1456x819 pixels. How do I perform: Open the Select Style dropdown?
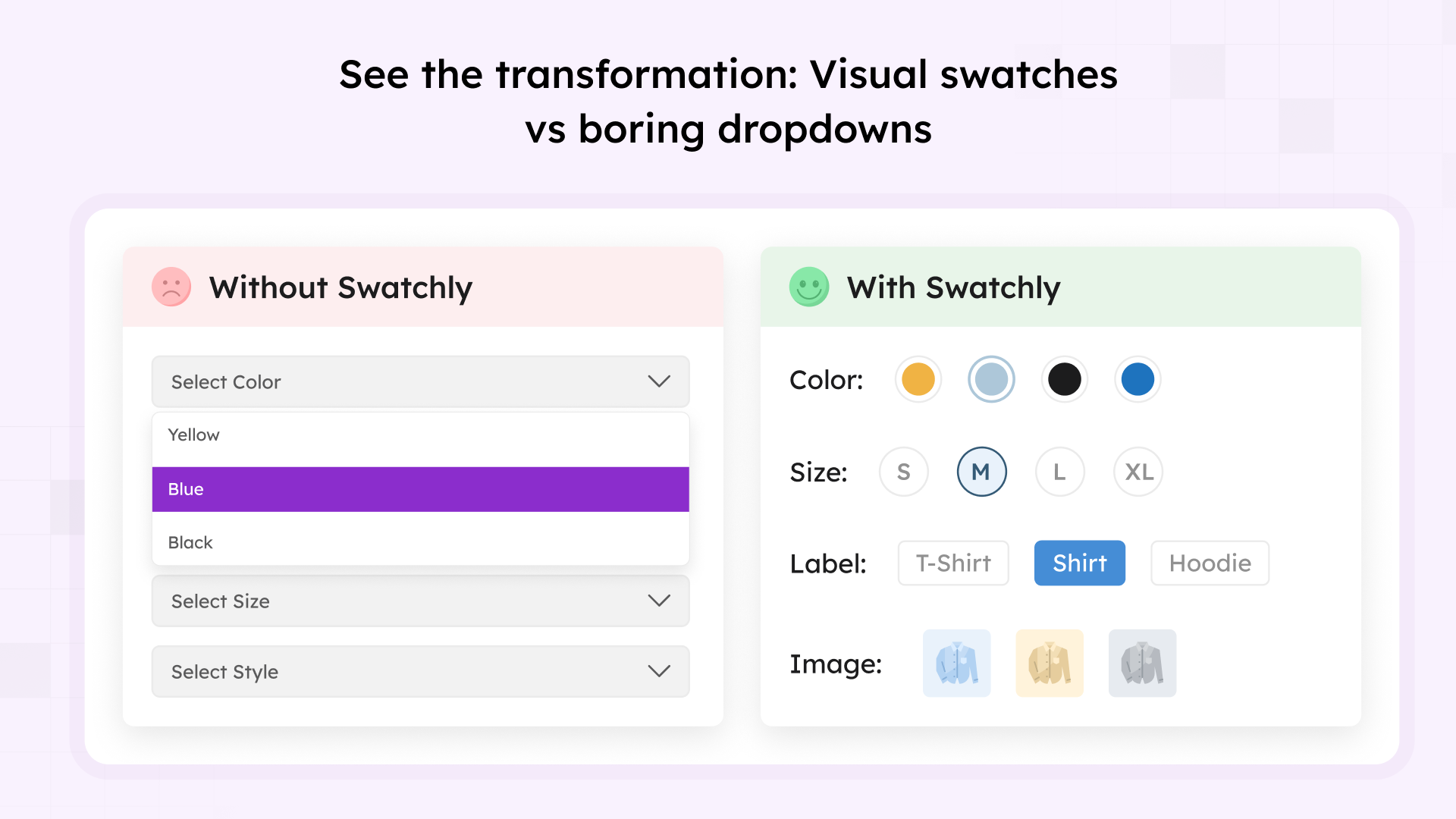click(420, 671)
